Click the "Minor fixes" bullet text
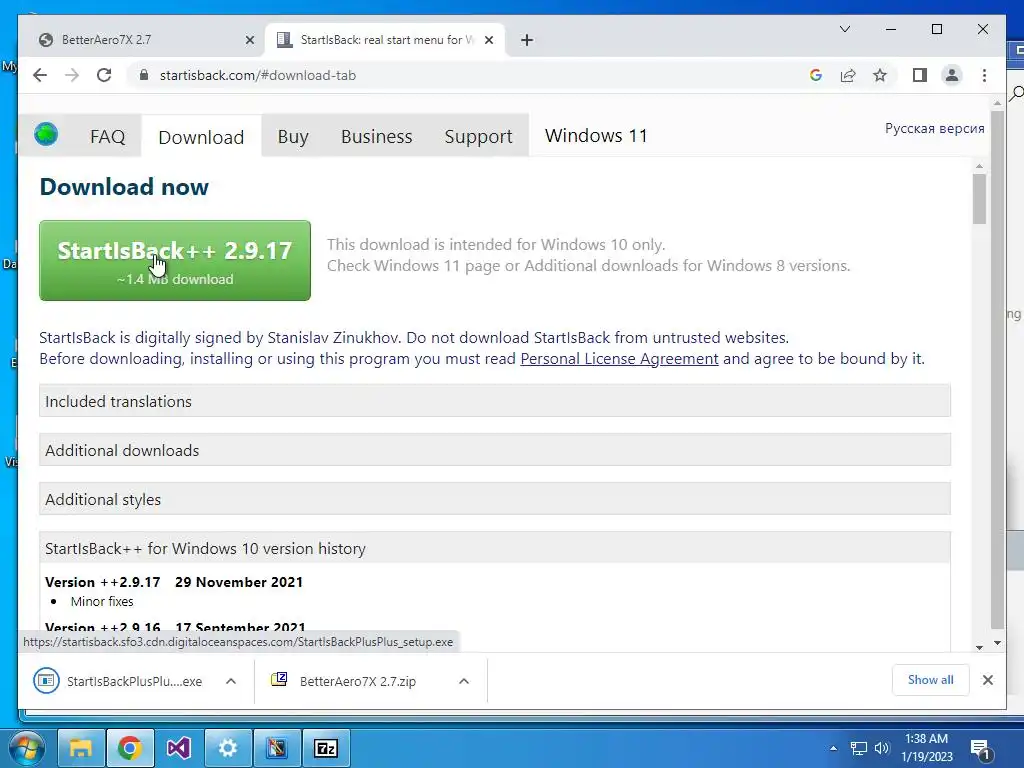The width and height of the screenshot is (1024, 768). pyautogui.click(x=102, y=601)
